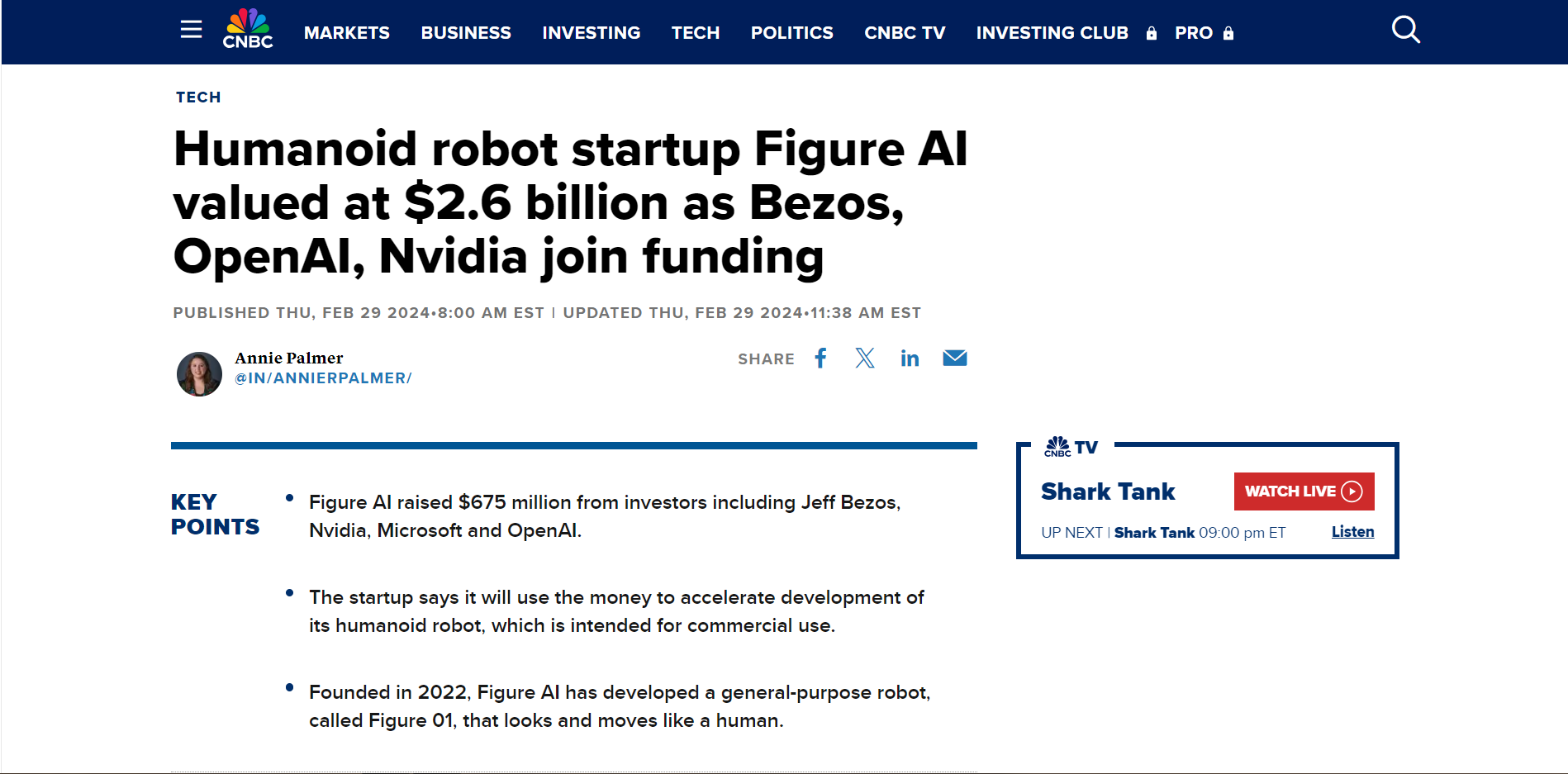
Task: Open the Business menu
Action: pyautogui.click(x=466, y=33)
